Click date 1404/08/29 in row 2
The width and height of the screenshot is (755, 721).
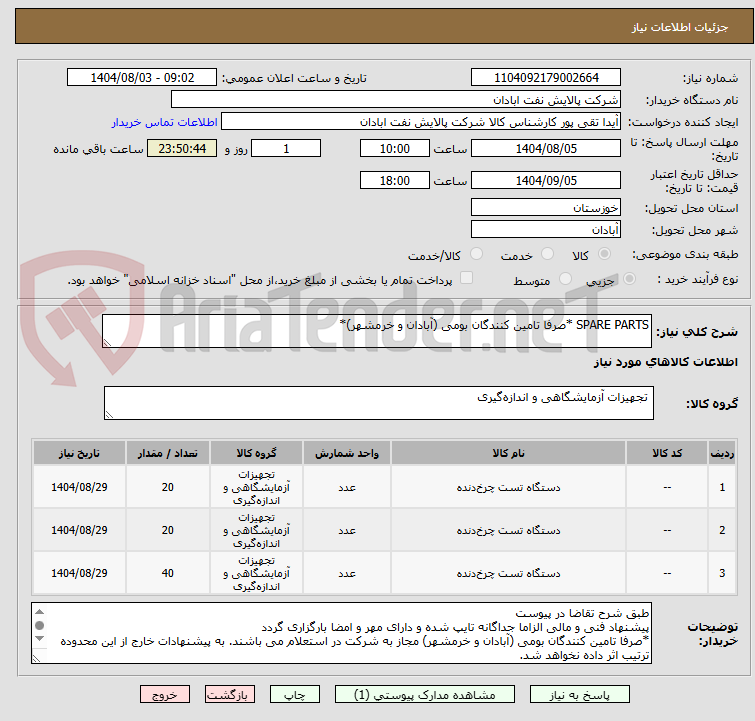(x=79, y=530)
